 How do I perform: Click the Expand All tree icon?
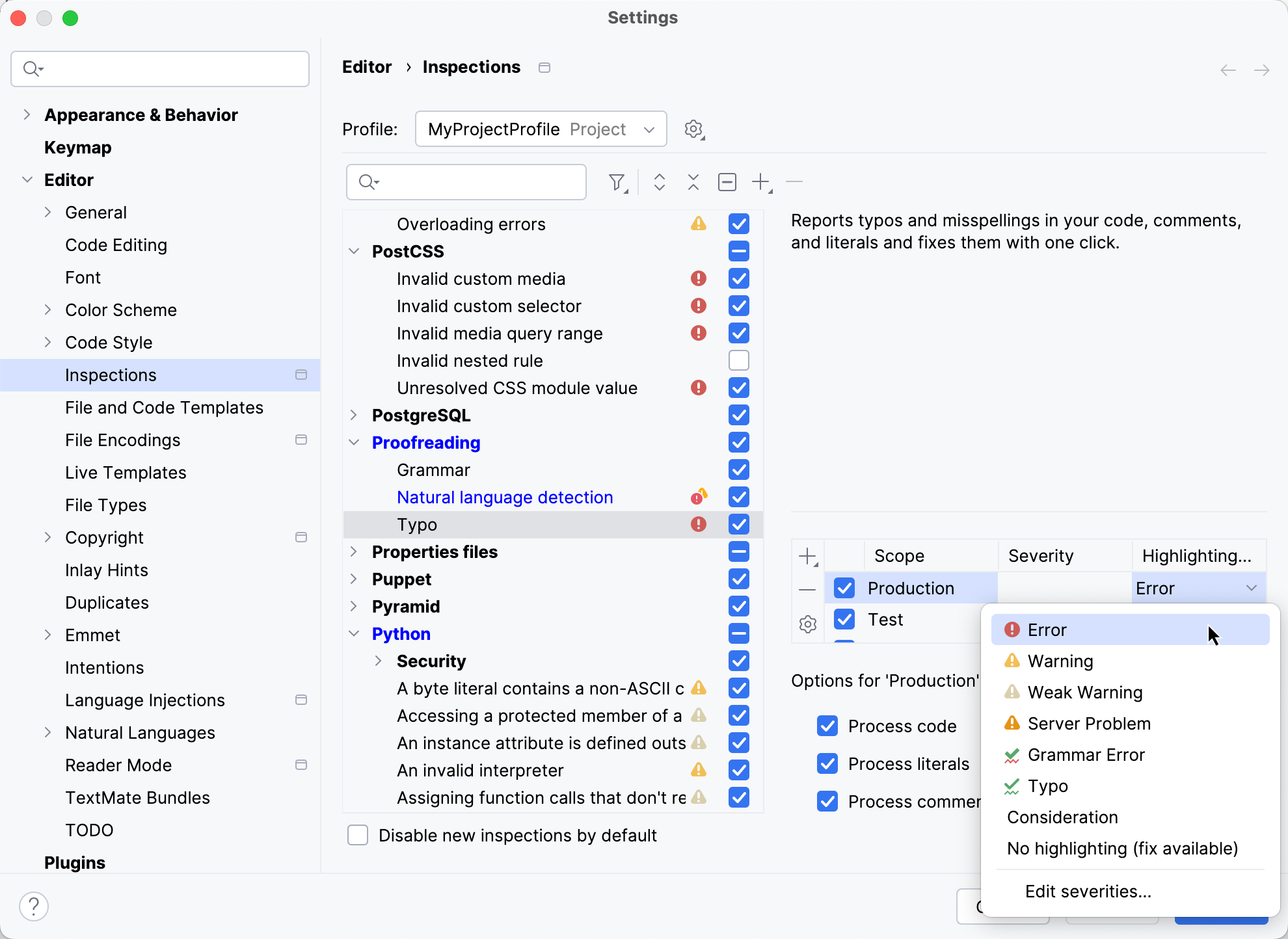tap(659, 183)
